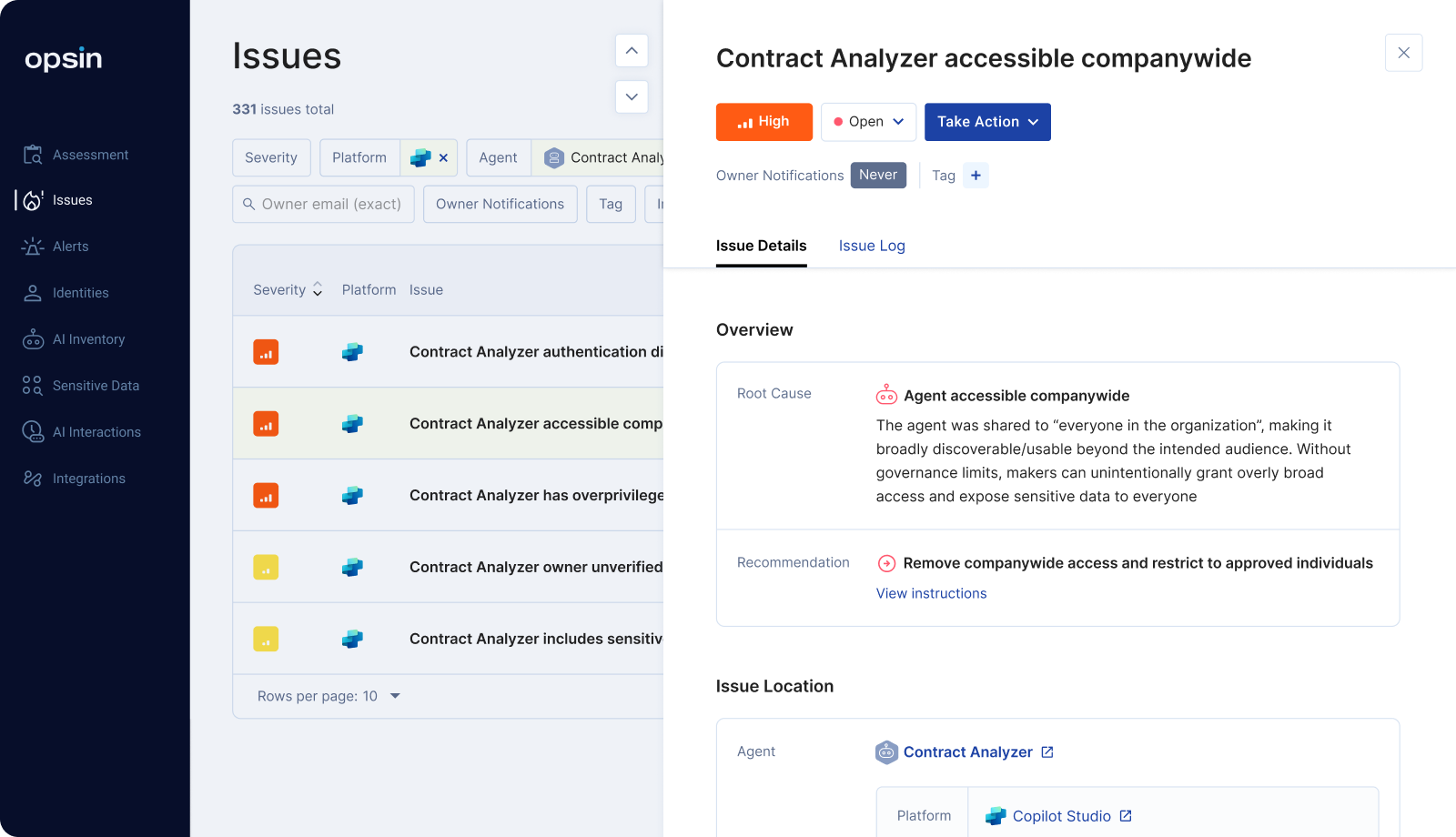Click the Copilot Studio platform icon in the first issue row
The image size is (1456, 837).
click(352, 352)
